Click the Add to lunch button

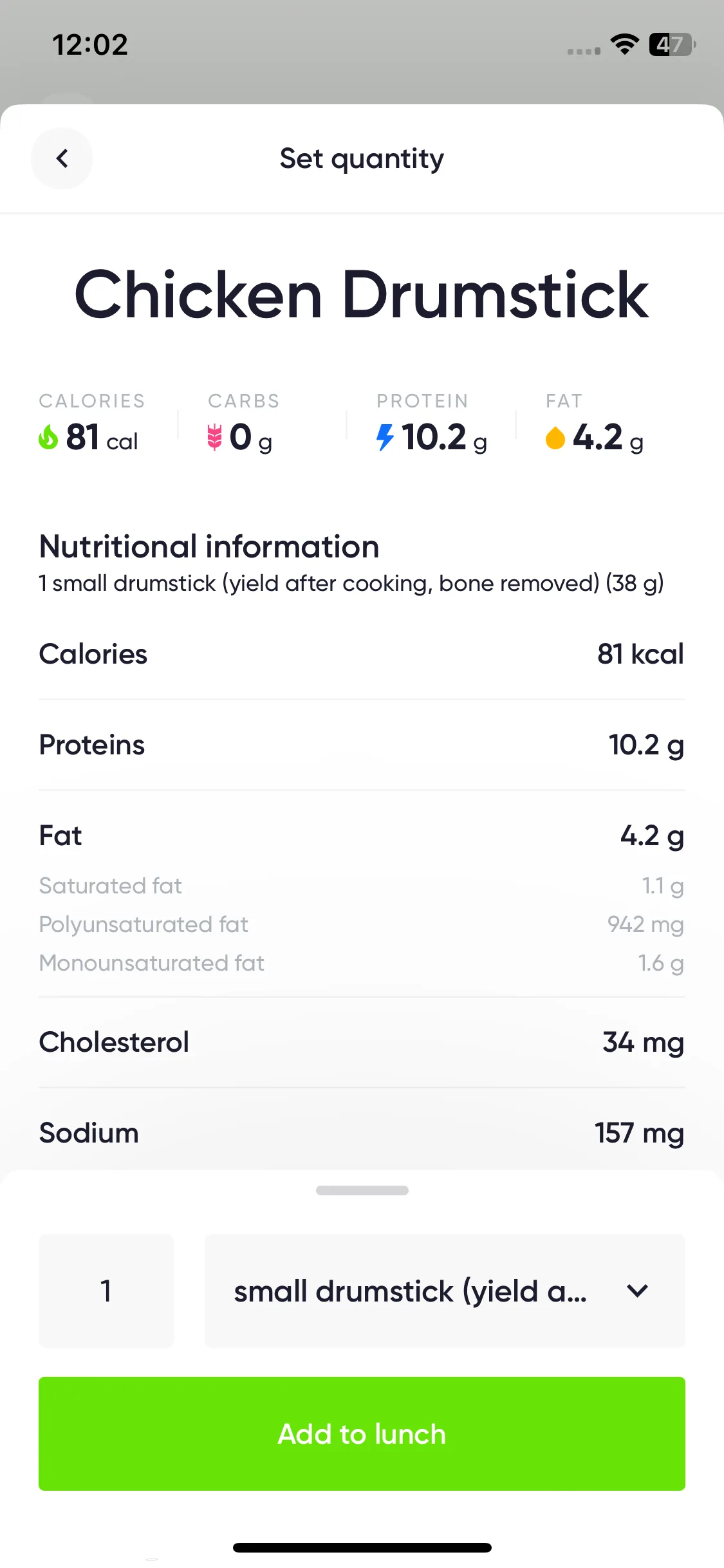tap(362, 1434)
